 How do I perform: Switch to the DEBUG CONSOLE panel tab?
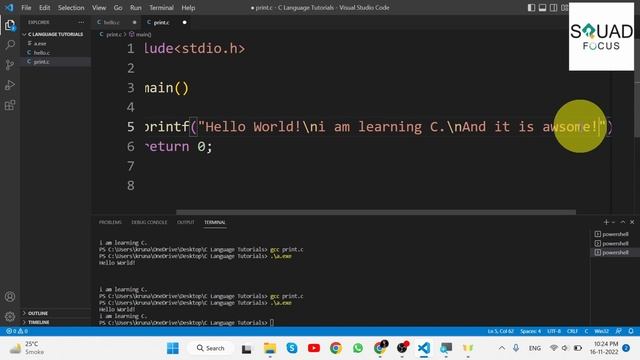tap(149, 222)
